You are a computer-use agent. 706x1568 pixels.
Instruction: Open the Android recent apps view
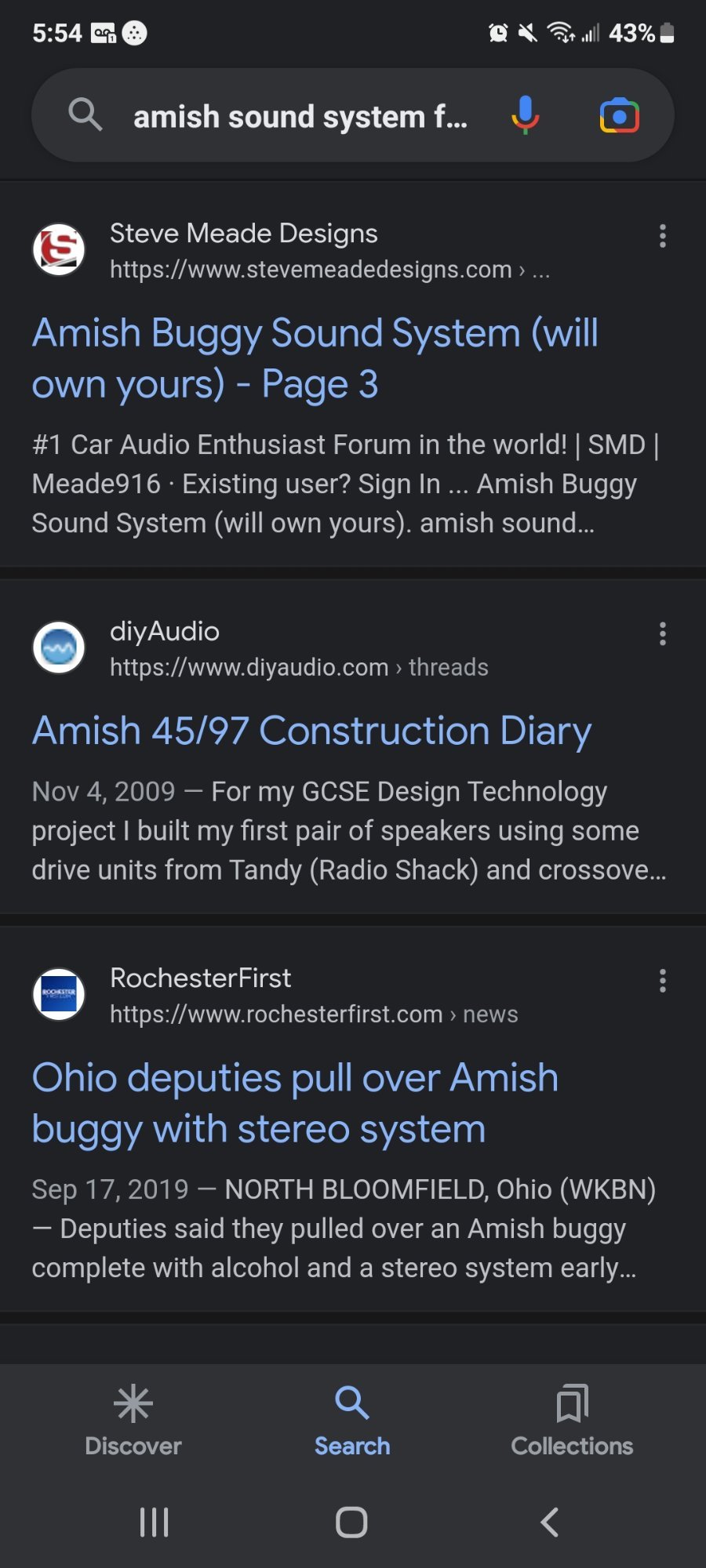[154, 1522]
